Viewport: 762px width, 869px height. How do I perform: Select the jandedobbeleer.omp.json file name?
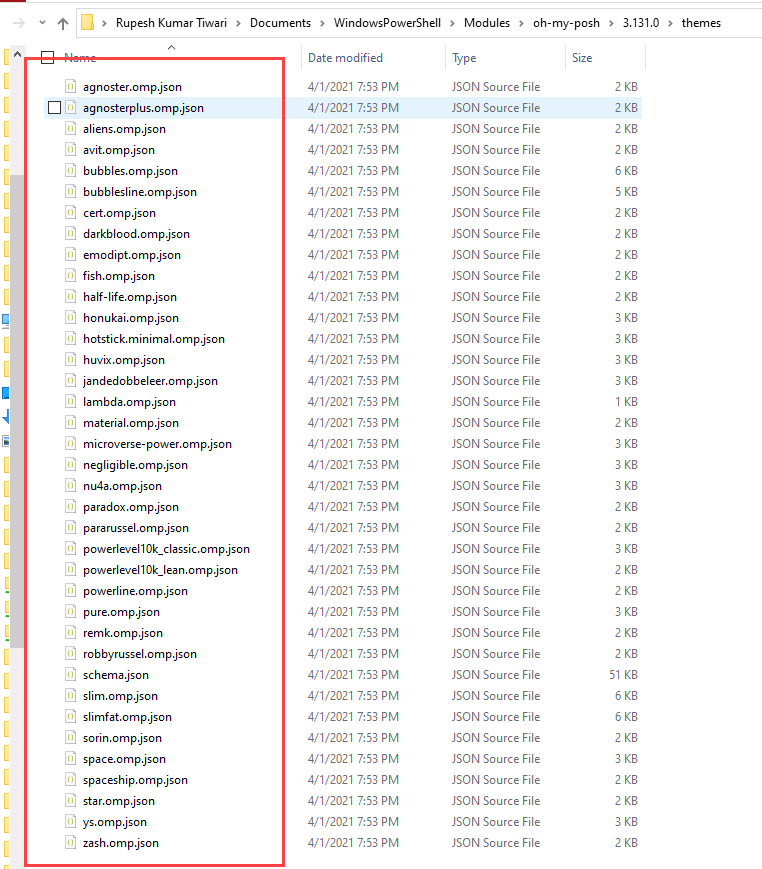pos(150,381)
